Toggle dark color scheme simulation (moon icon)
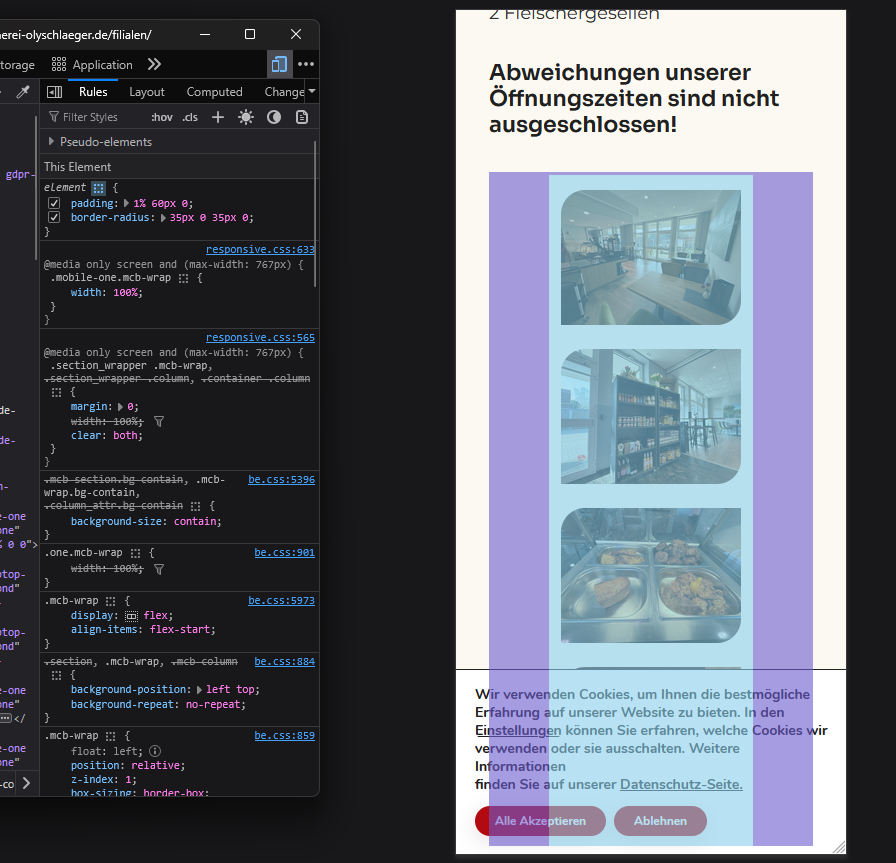Viewport: 896px width, 863px height. tap(274, 117)
